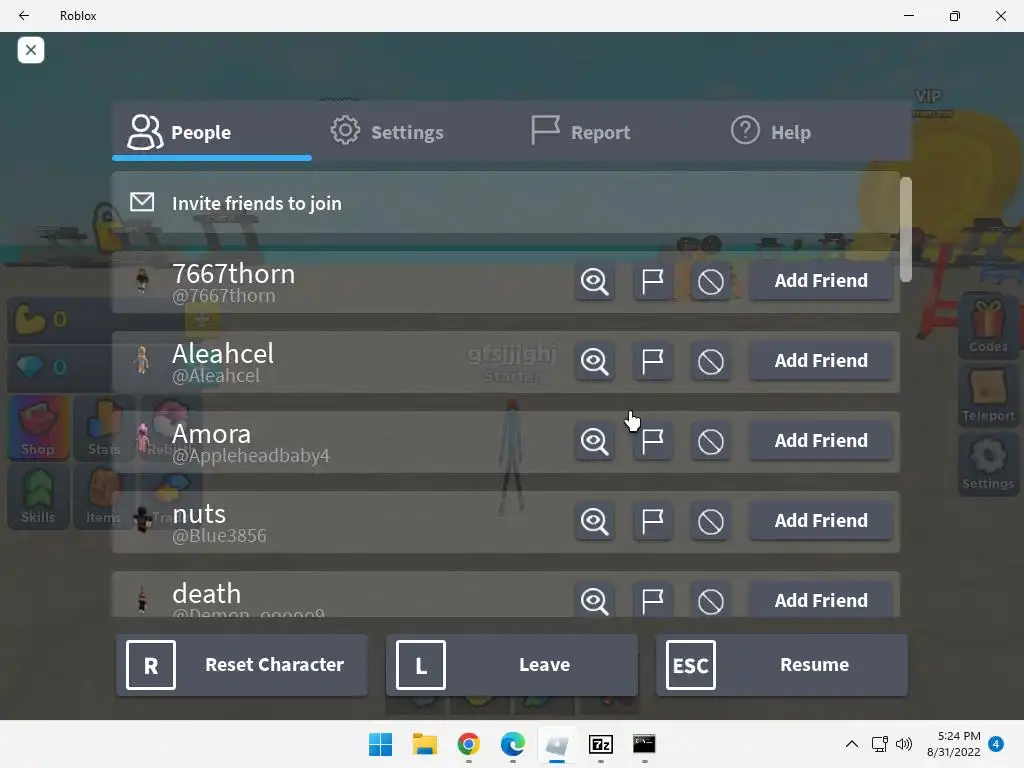The image size is (1024, 768).
Task: Inspect Aleahcel's avatar
Action: point(594,361)
